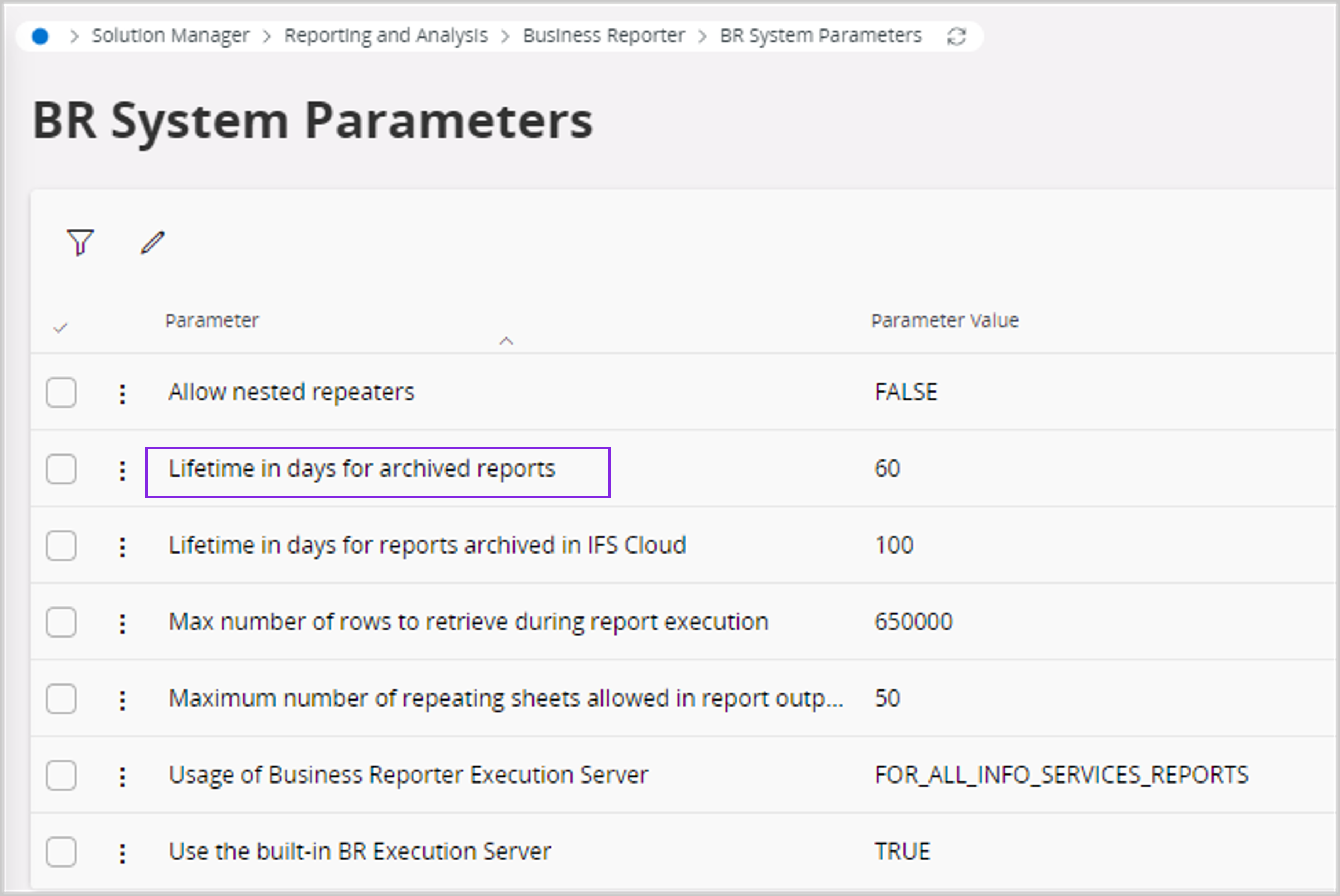
Task: Click 'Lifetime in days for reports archived in IFS Cloud'
Action: pos(427,545)
